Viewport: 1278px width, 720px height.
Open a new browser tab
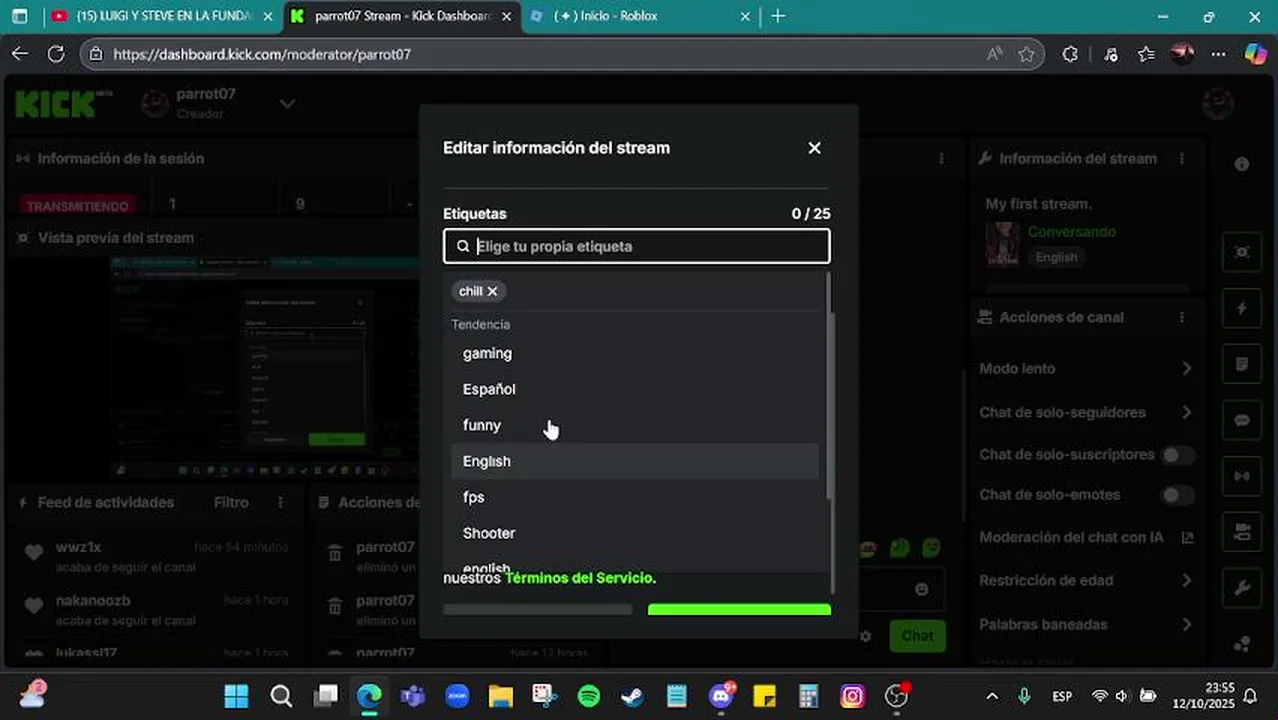tap(778, 16)
